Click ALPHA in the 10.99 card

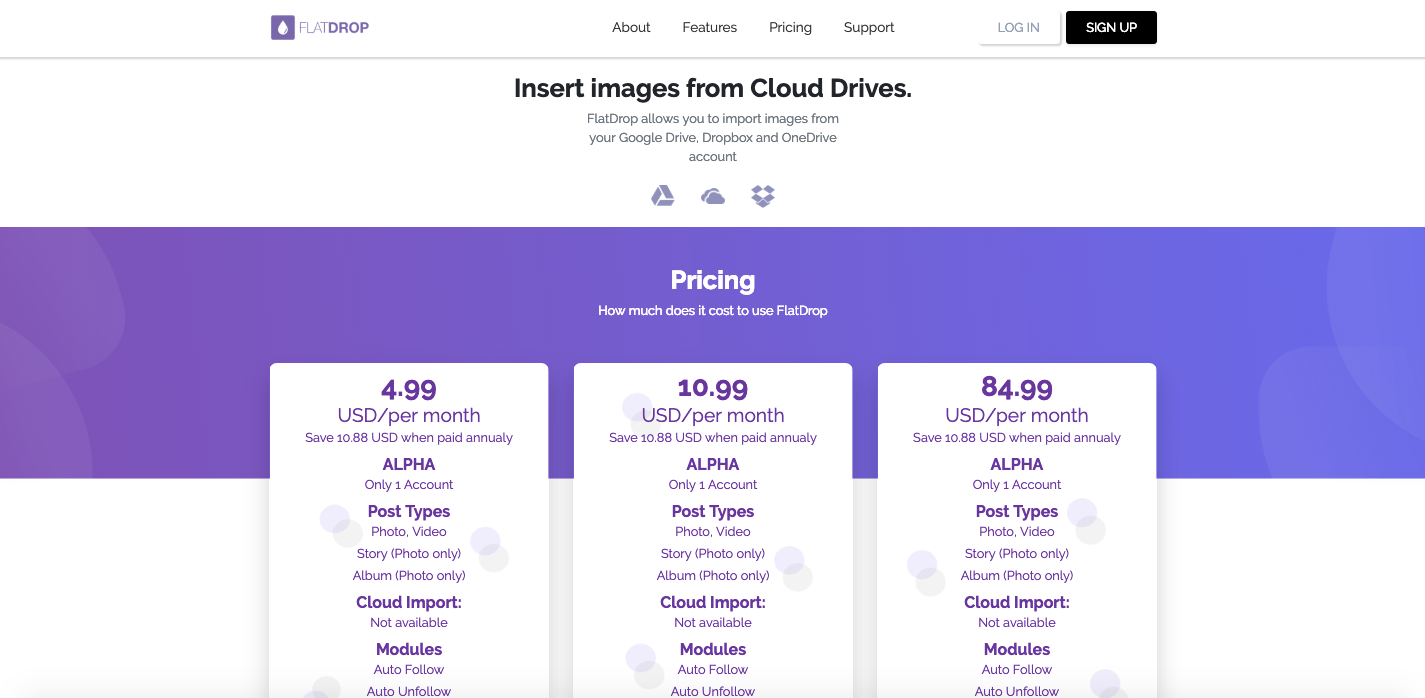click(713, 464)
